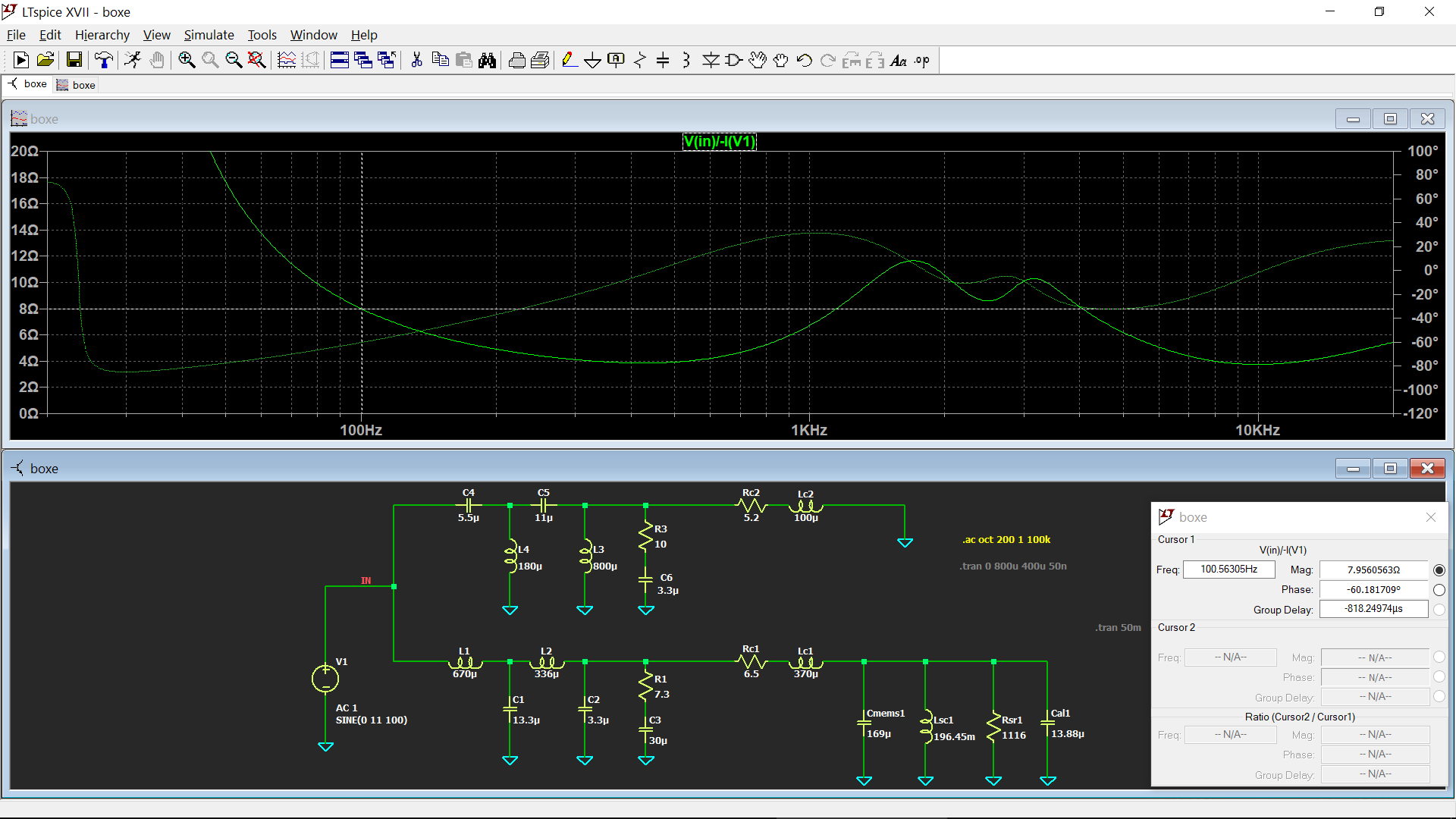Minimize the boxe schematic window
The height and width of the screenshot is (819, 1456).
1353,468
